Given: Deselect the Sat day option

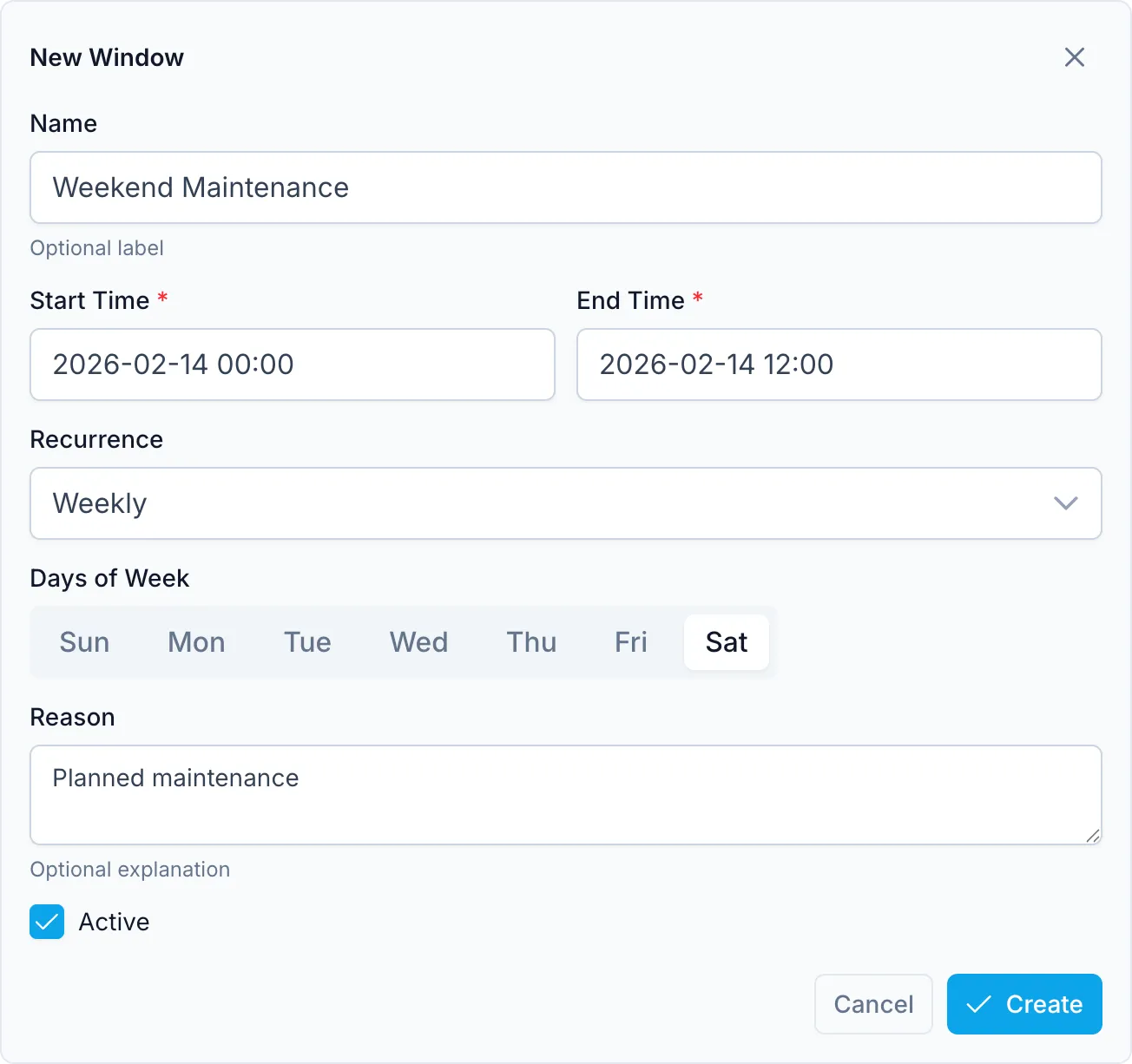Looking at the screenshot, I should pyautogui.click(x=727, y=642).
